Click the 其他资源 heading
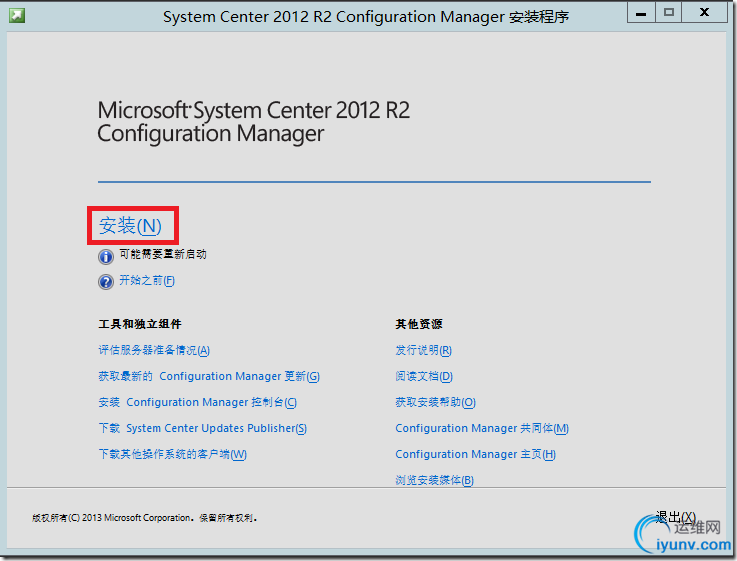737x561 pixels. click(418, 324)
